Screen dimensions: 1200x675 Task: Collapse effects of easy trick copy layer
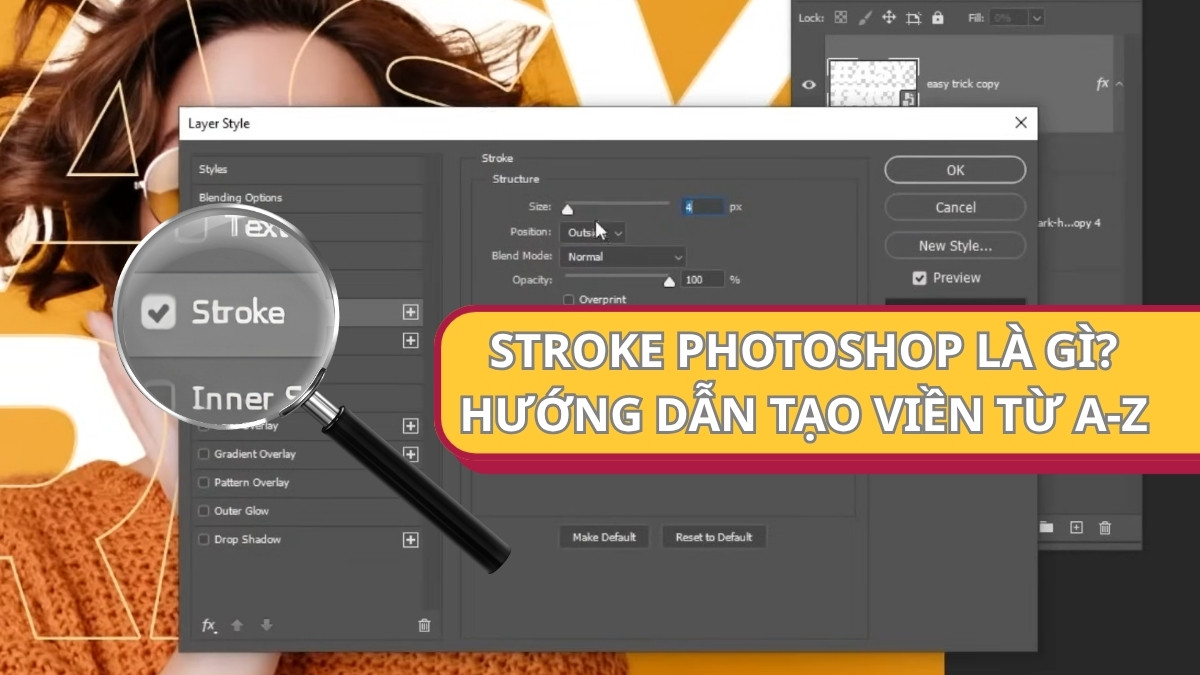pos(1119,84)
